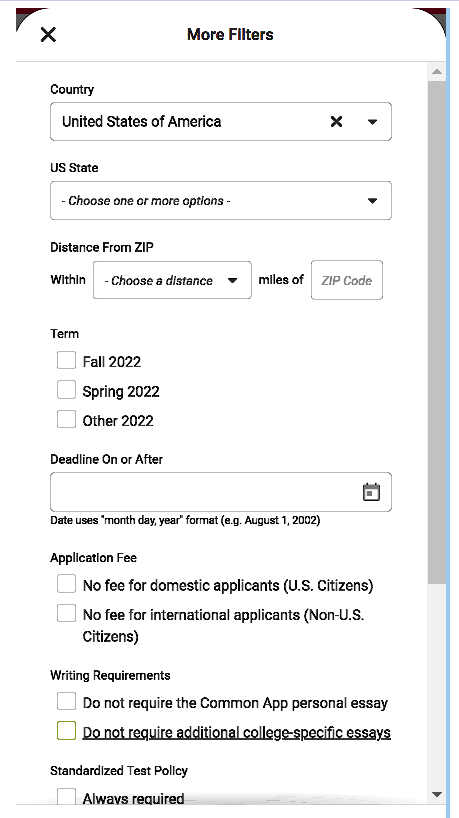Click the ZIP Code input field
This screenshot has height=818, width=459.
click(347, 280)
